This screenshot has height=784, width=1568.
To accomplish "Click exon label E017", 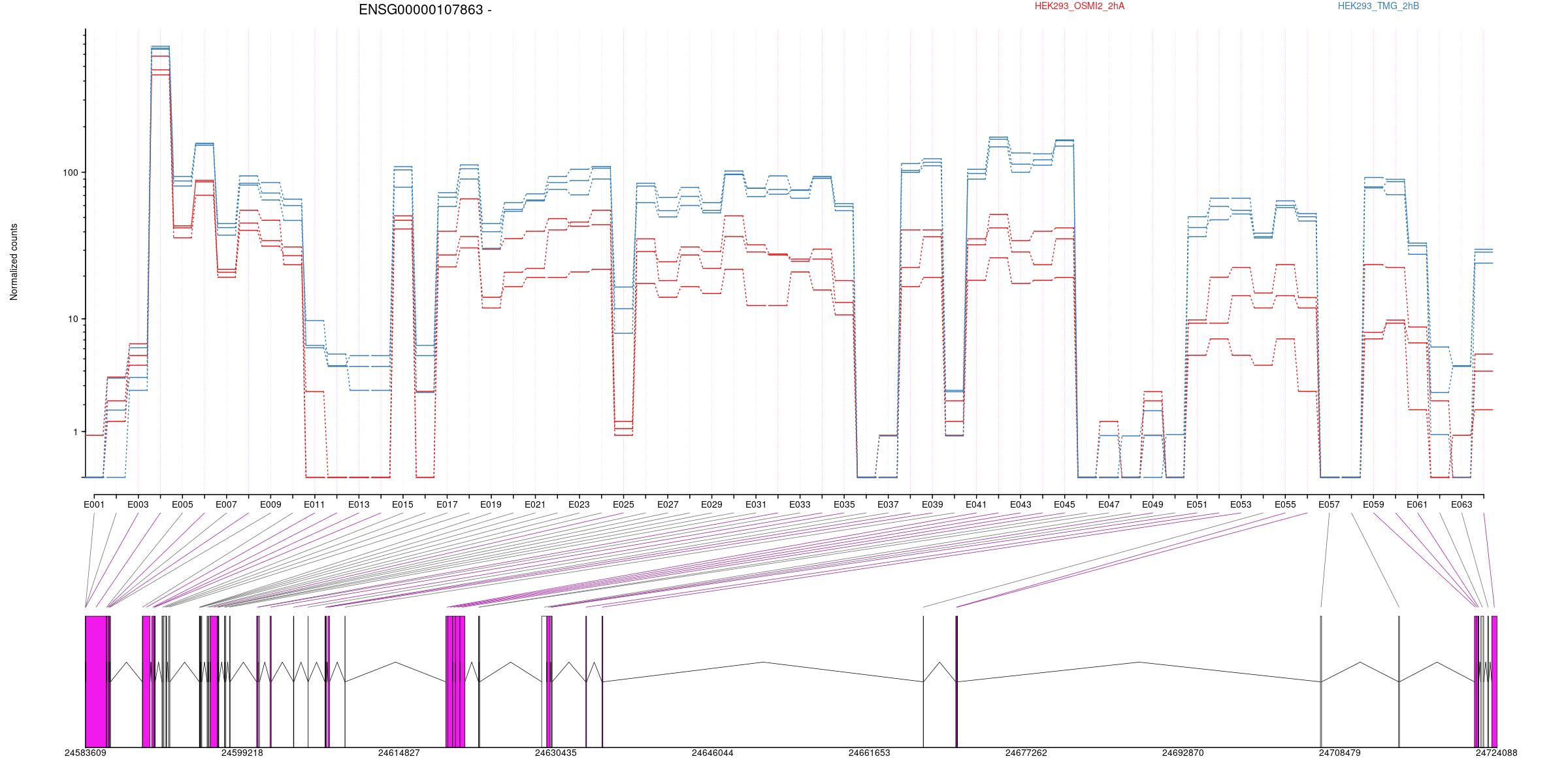I will [x=447, y=504].
